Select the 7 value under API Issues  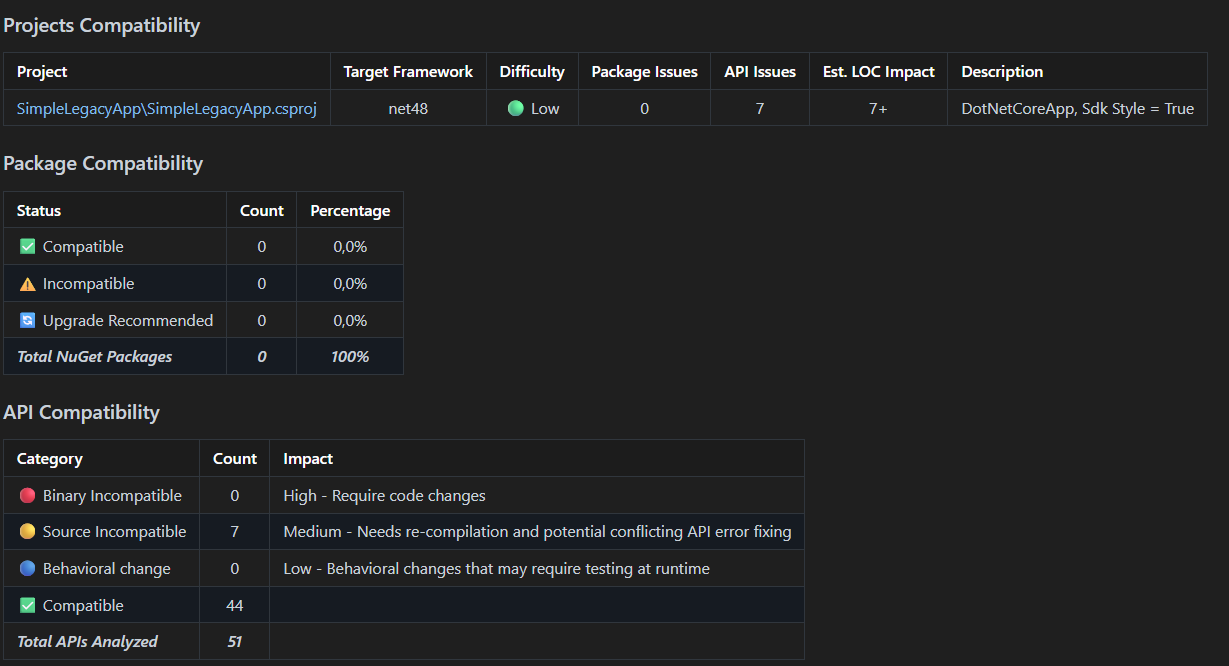click(760, 108)
